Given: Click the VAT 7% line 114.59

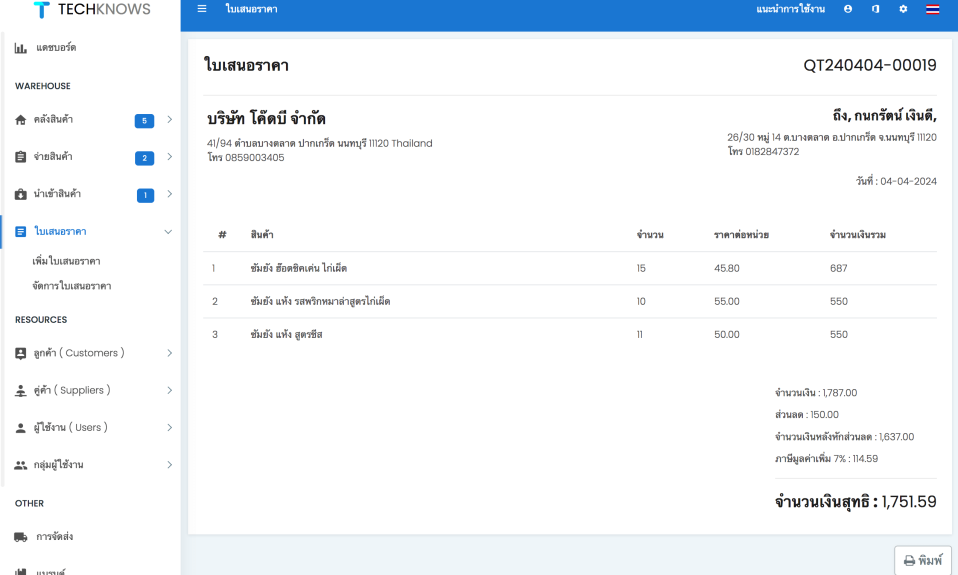Looking at the screenshot, I should (x=826, y=459).
